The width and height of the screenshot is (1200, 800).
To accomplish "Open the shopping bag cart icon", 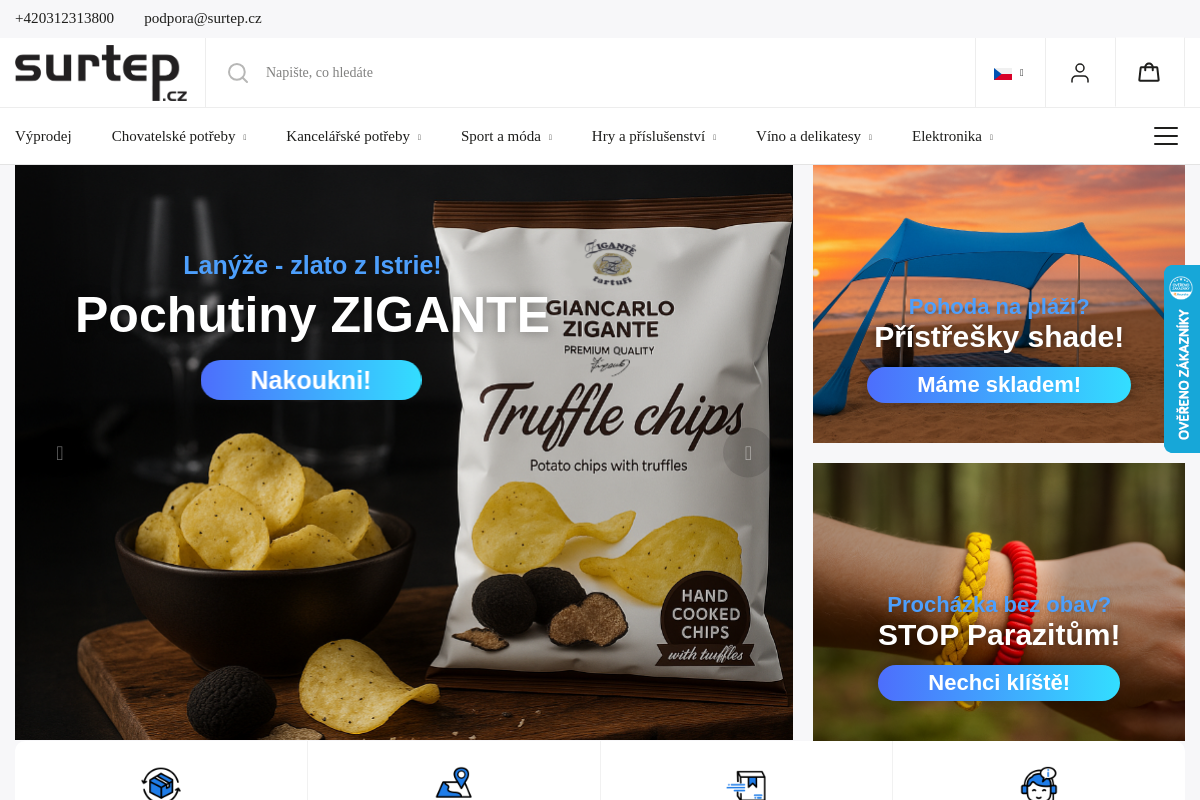I will (x=1149, y=72).
